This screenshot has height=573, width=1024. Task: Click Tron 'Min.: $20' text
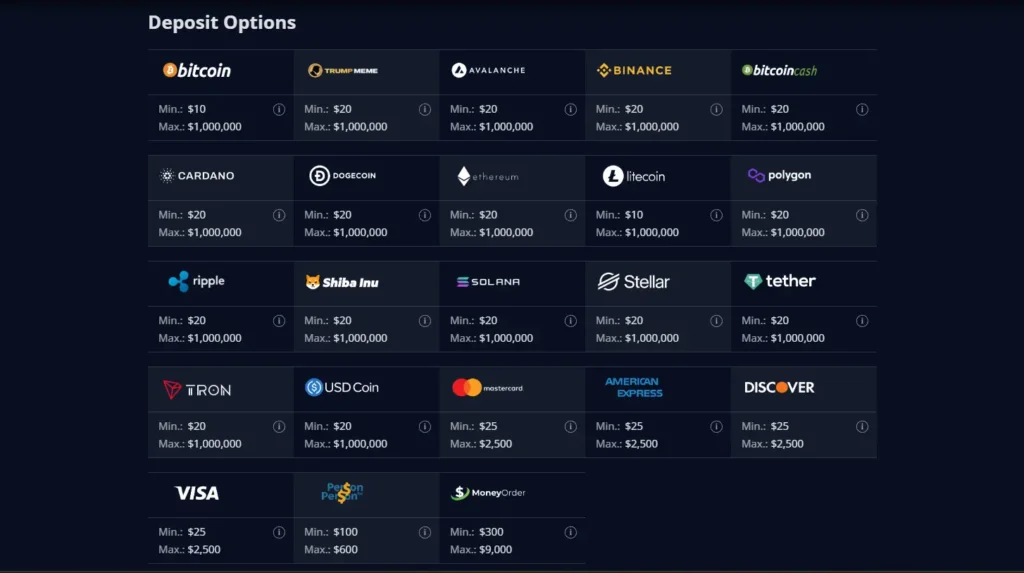[182, 426]
